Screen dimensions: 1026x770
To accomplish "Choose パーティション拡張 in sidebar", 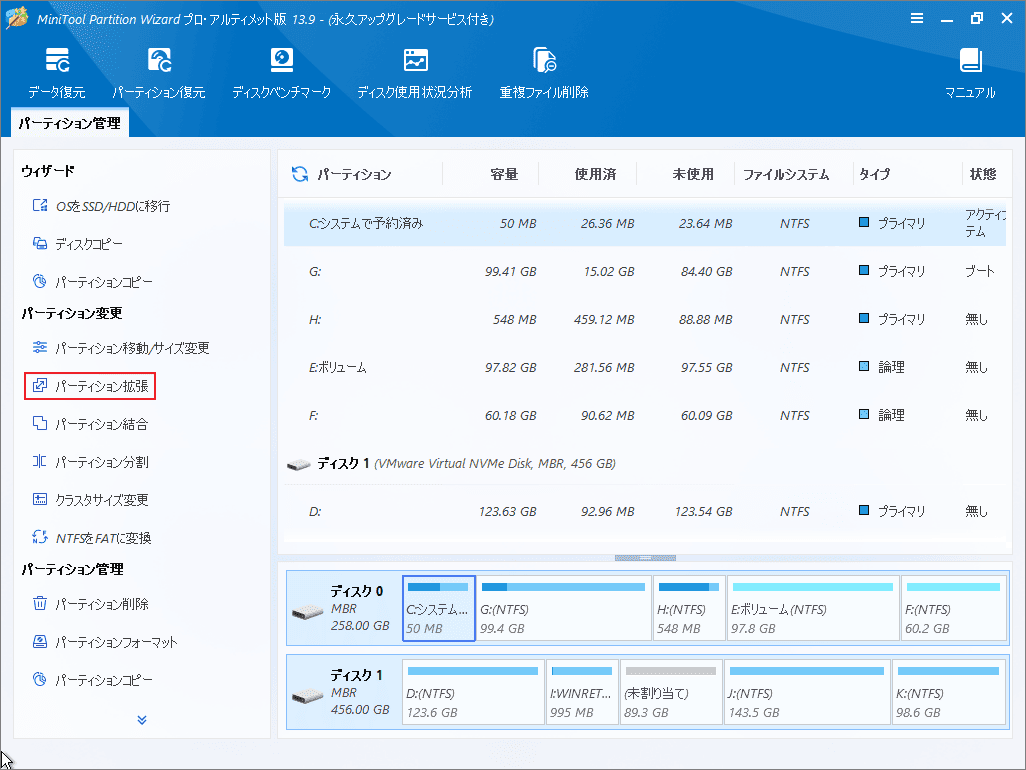I will 90,386.
